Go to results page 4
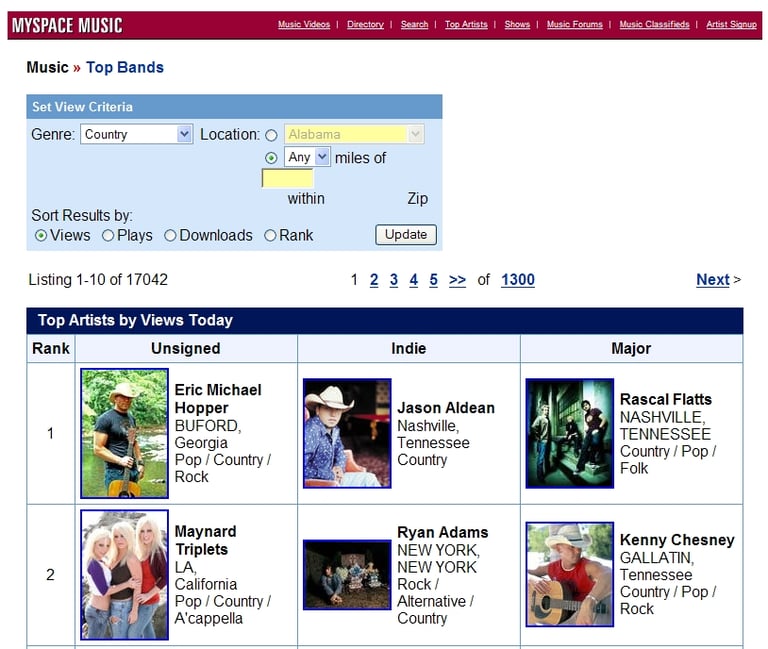The image size is (768, 649). click(x=413, y=280)
